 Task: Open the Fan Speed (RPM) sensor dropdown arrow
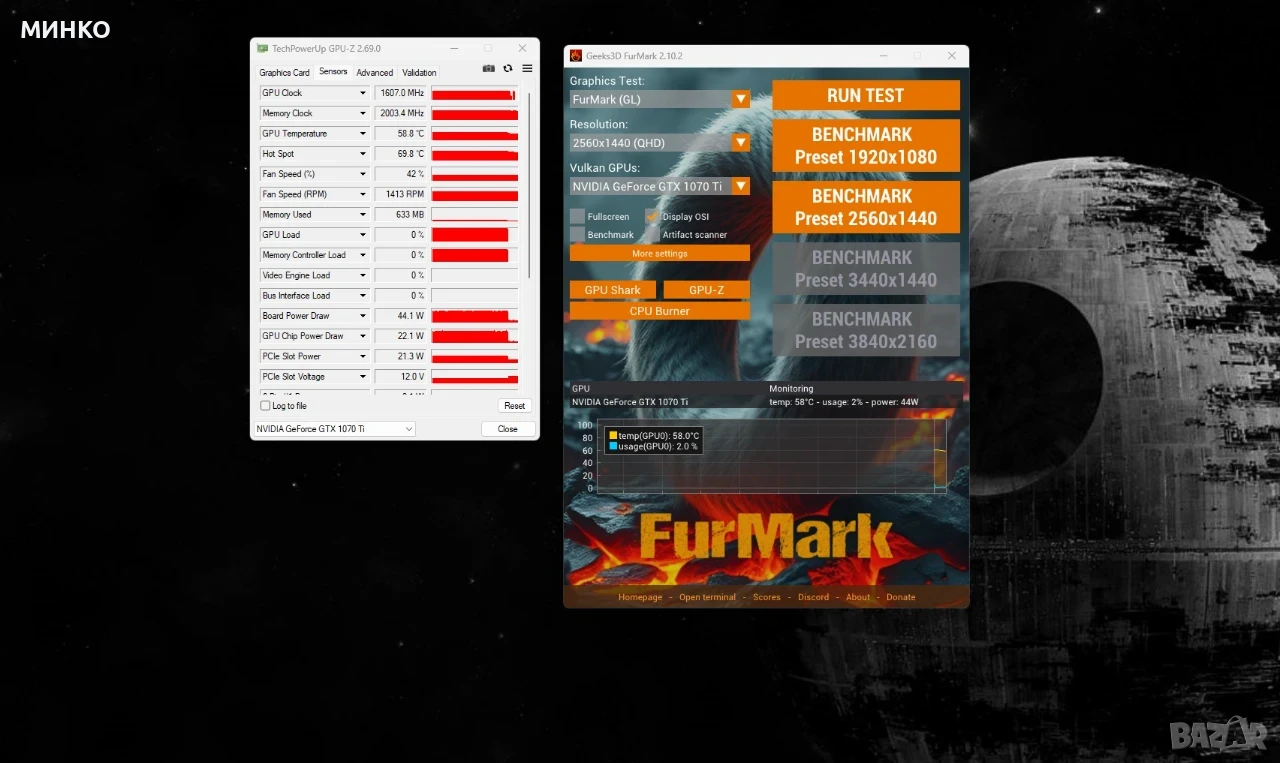363,194
